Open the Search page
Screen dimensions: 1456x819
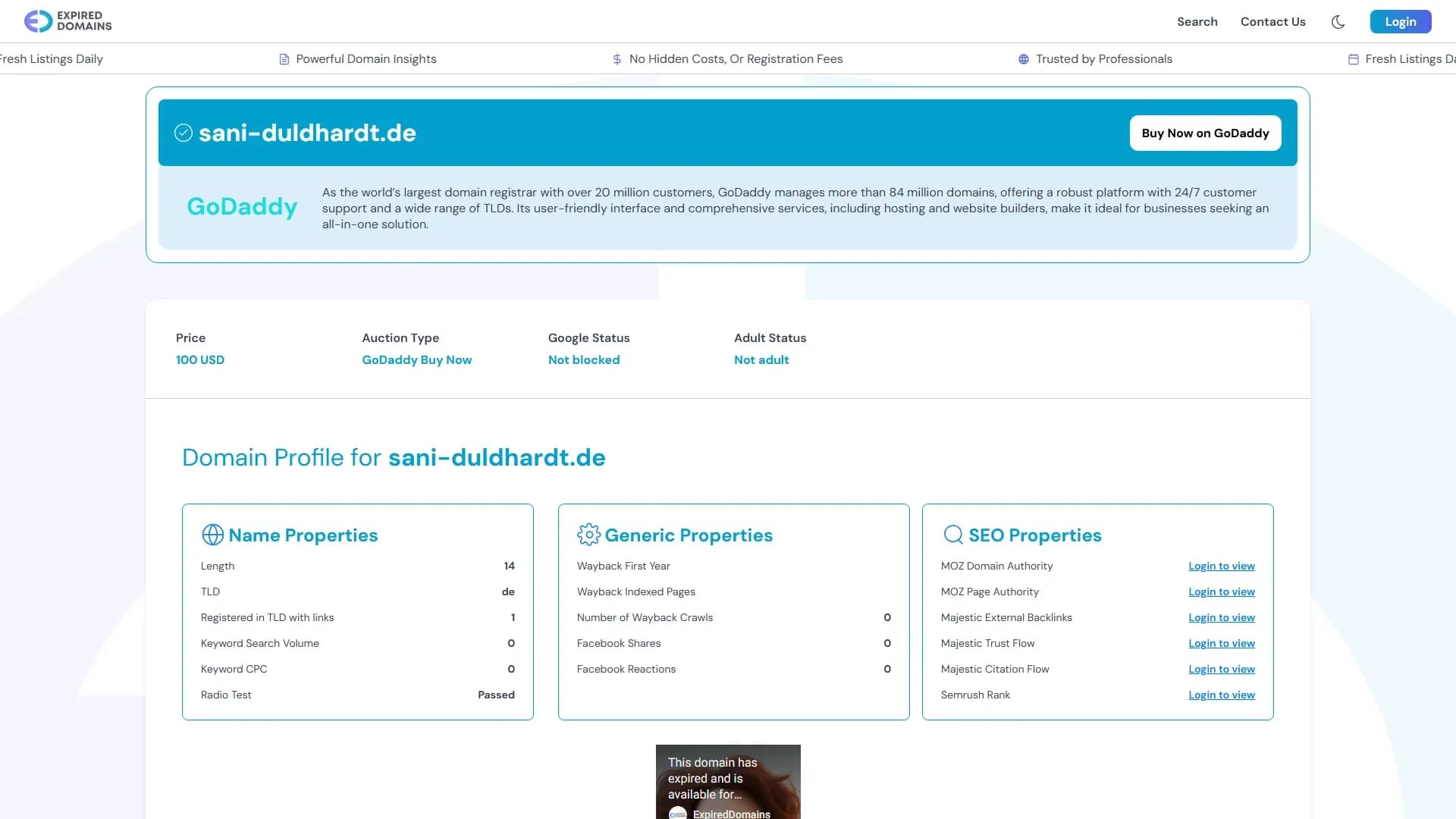[1197, 21]
